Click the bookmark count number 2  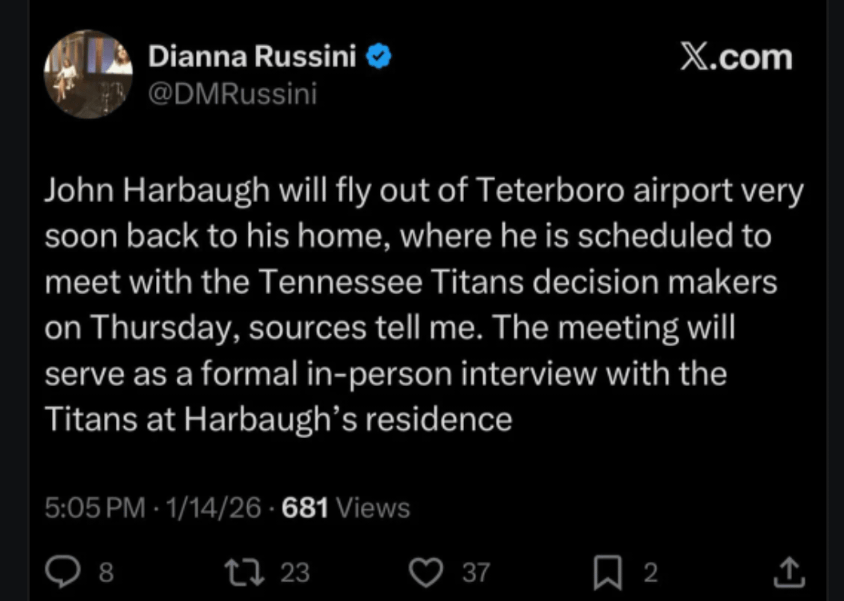coord(650,573)
